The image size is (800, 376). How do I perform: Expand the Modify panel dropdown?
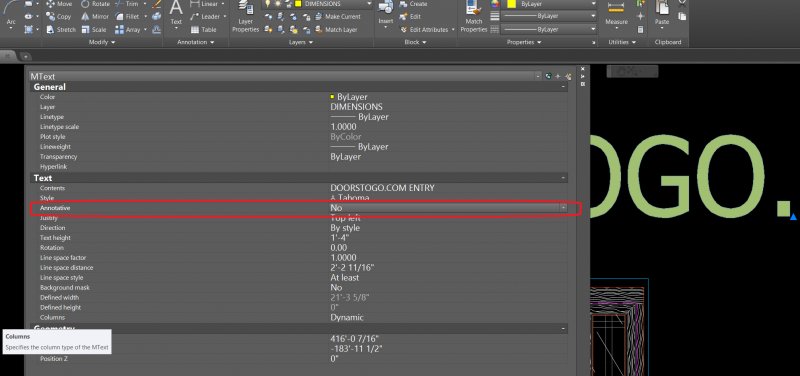tap(102, 42)
